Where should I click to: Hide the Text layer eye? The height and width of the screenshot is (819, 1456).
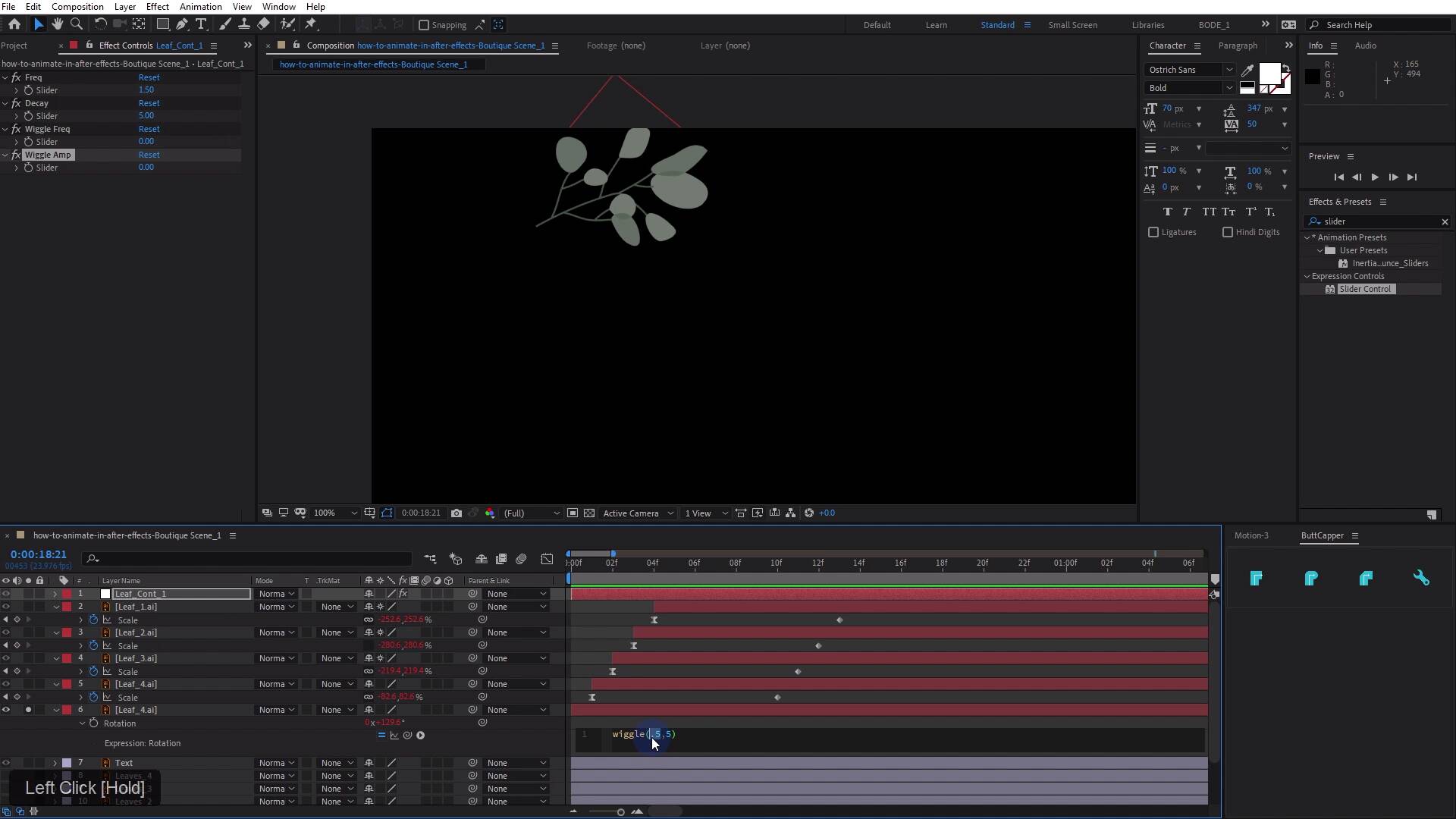[6, 763]
